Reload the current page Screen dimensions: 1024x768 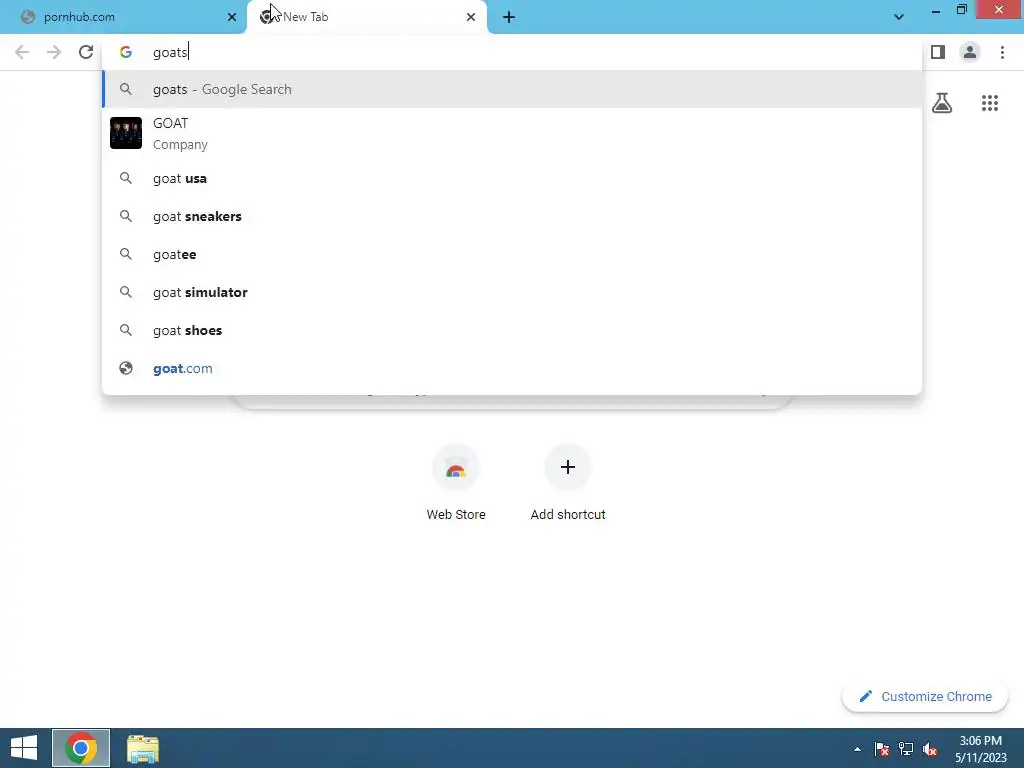(86, 52)
